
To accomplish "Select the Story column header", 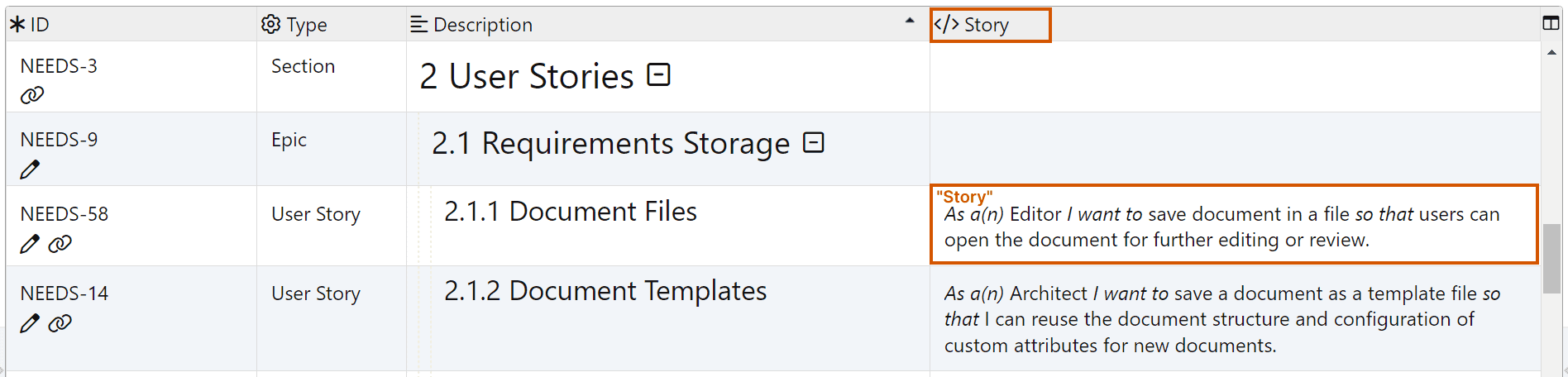I will click(x=986, y=25).
